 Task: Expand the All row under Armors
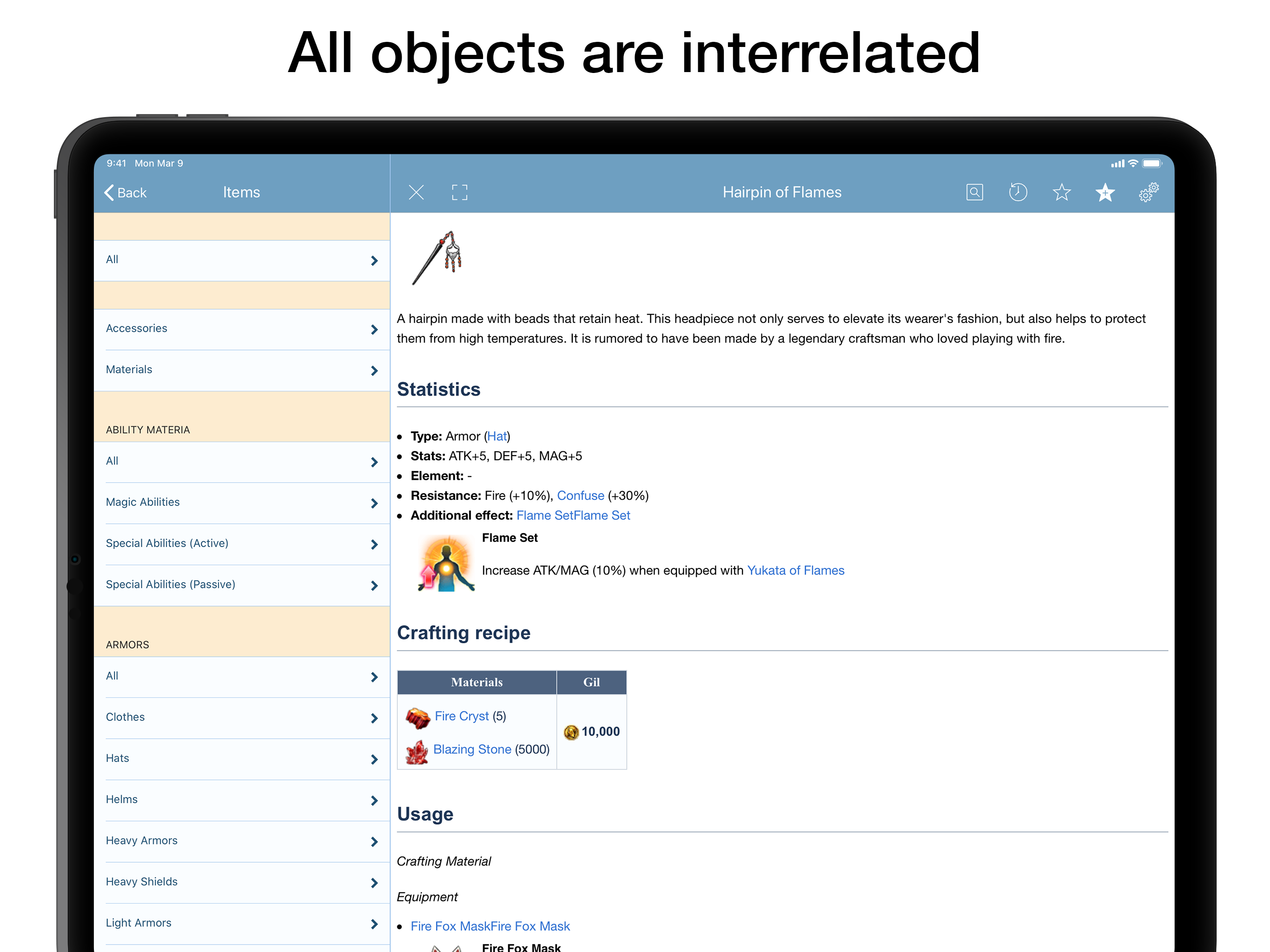coord(242,677)
